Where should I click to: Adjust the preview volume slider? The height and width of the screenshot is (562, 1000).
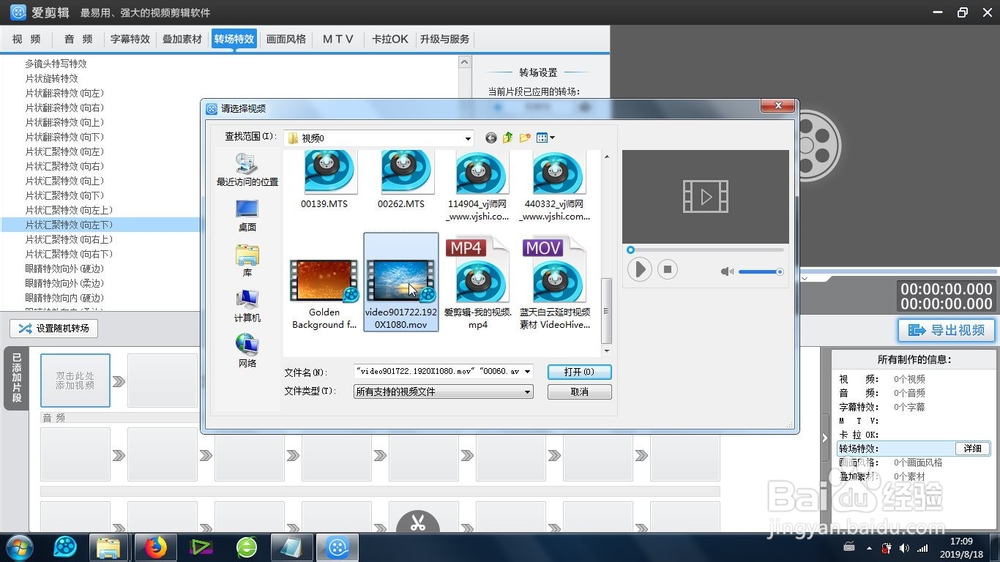tap(761, 272)
